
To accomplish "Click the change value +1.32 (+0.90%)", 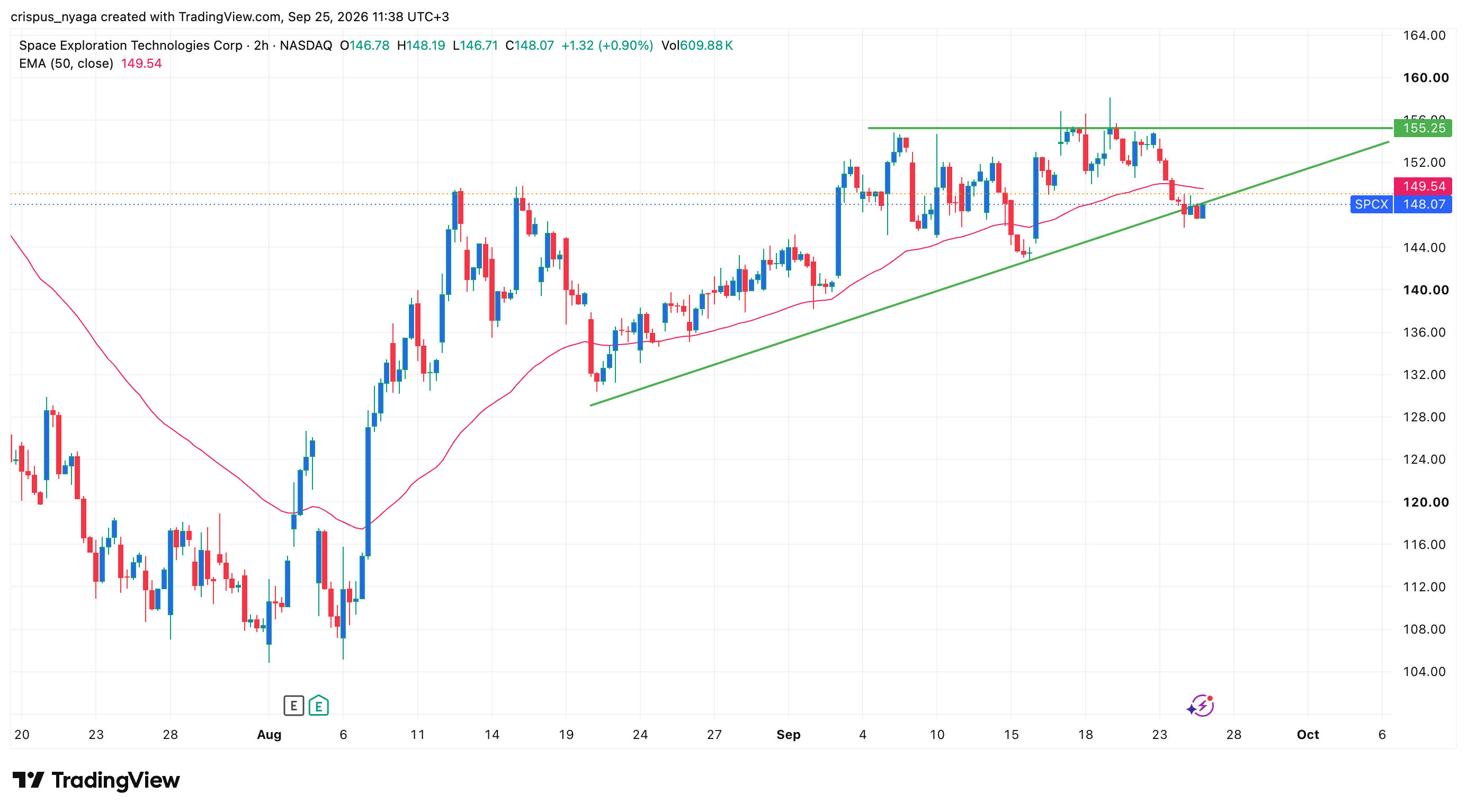I will coord(607,46).
